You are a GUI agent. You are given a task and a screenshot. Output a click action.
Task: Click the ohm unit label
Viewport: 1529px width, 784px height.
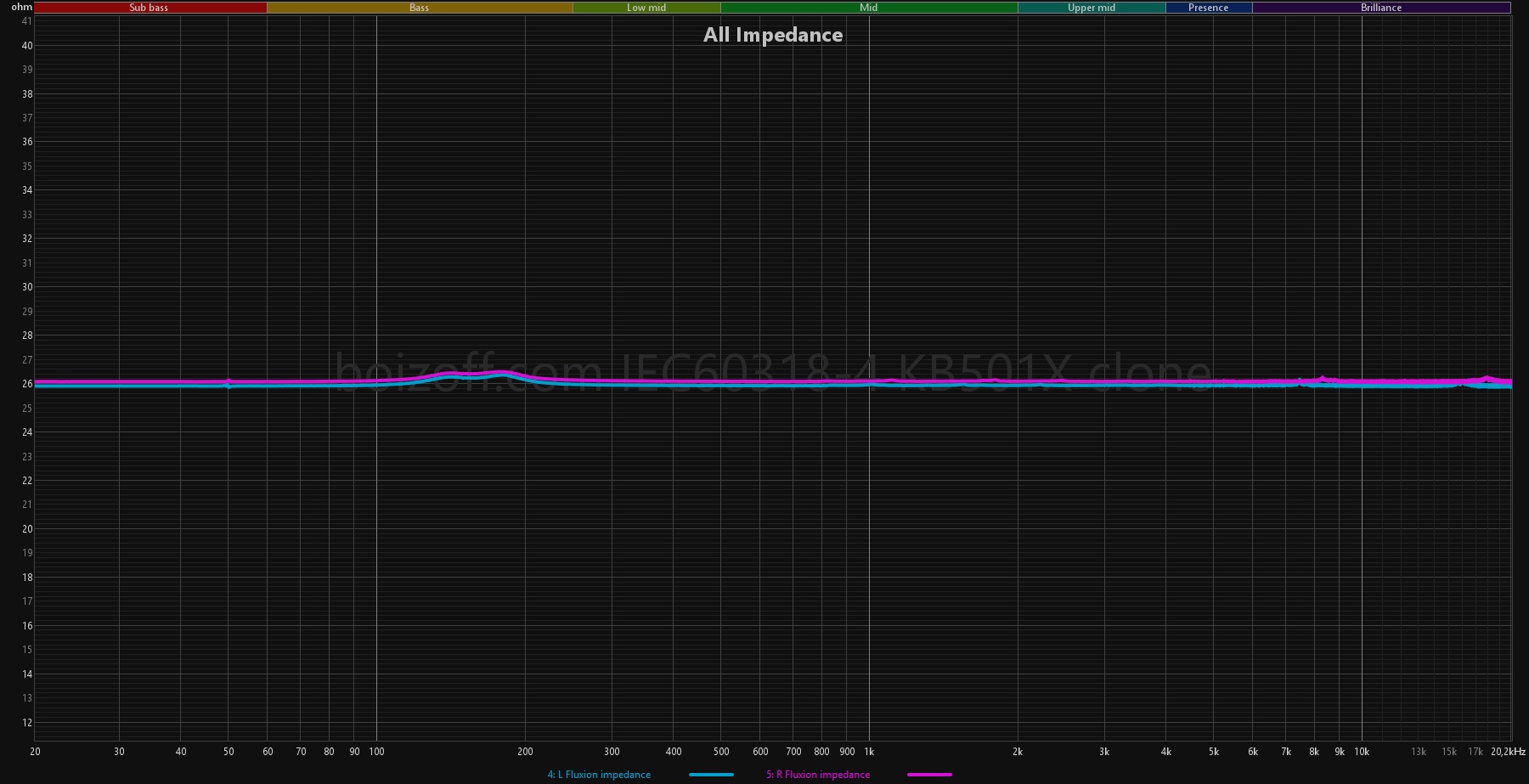pyautogui.click(x=21, y=7)
